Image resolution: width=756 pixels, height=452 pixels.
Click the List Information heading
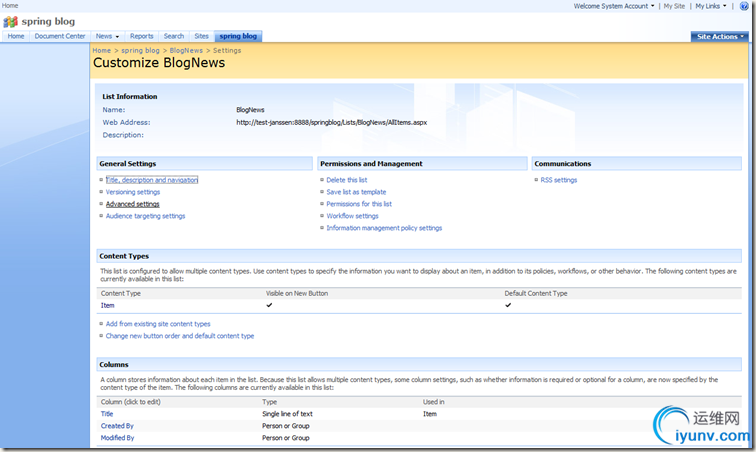click(130, 96)
